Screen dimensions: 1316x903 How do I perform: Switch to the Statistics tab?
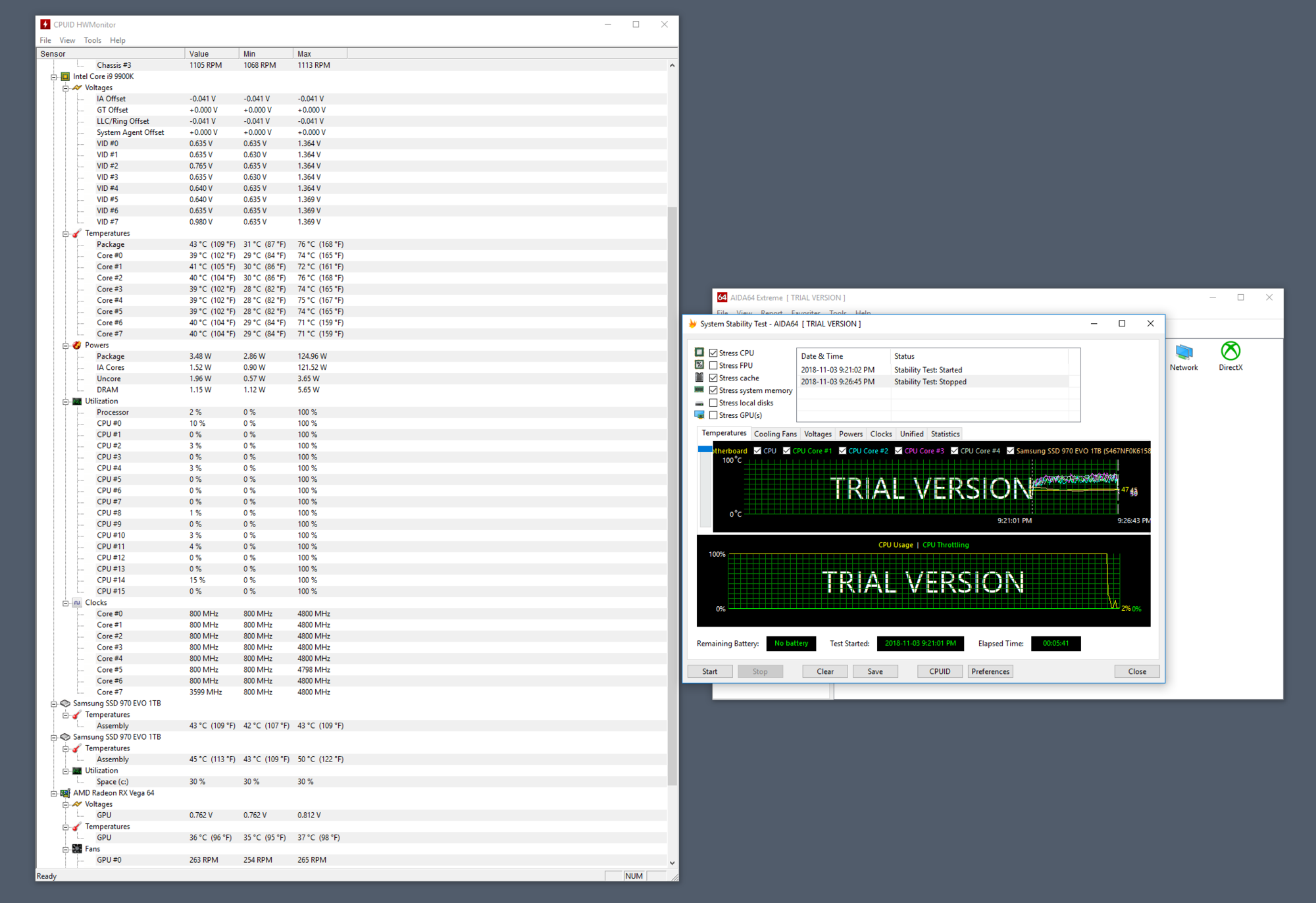click(945, 434)
